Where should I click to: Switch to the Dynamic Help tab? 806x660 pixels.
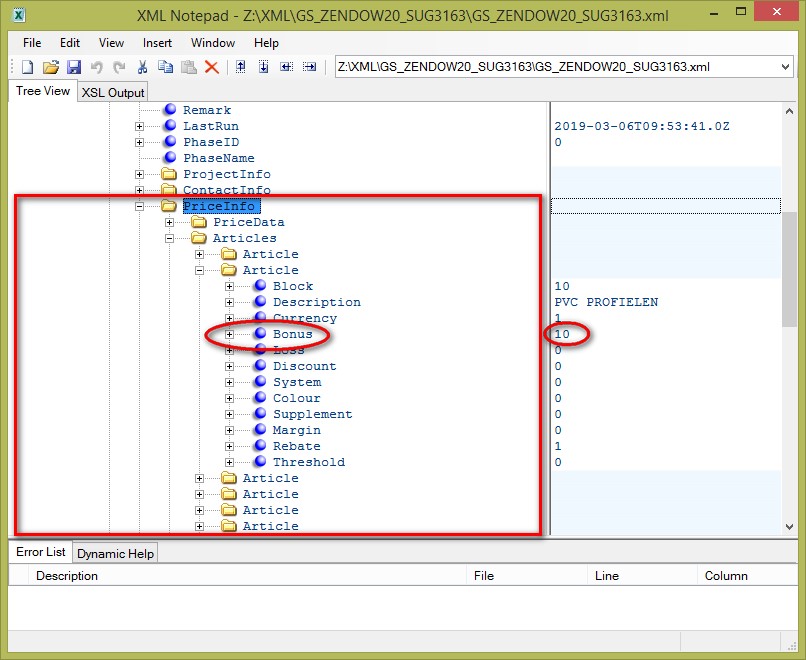coord(115,554)
